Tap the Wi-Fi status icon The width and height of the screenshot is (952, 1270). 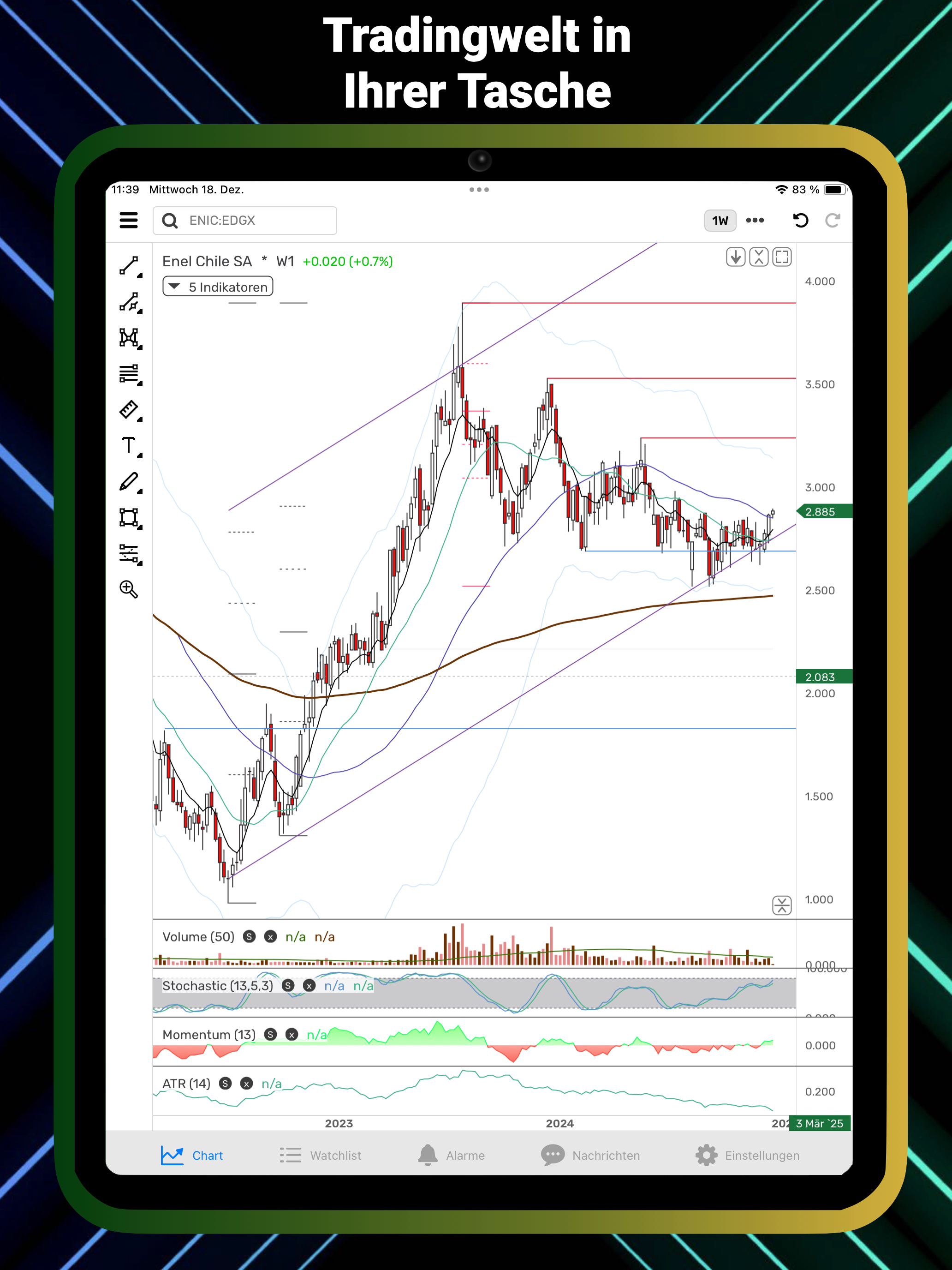pos(781,190)
